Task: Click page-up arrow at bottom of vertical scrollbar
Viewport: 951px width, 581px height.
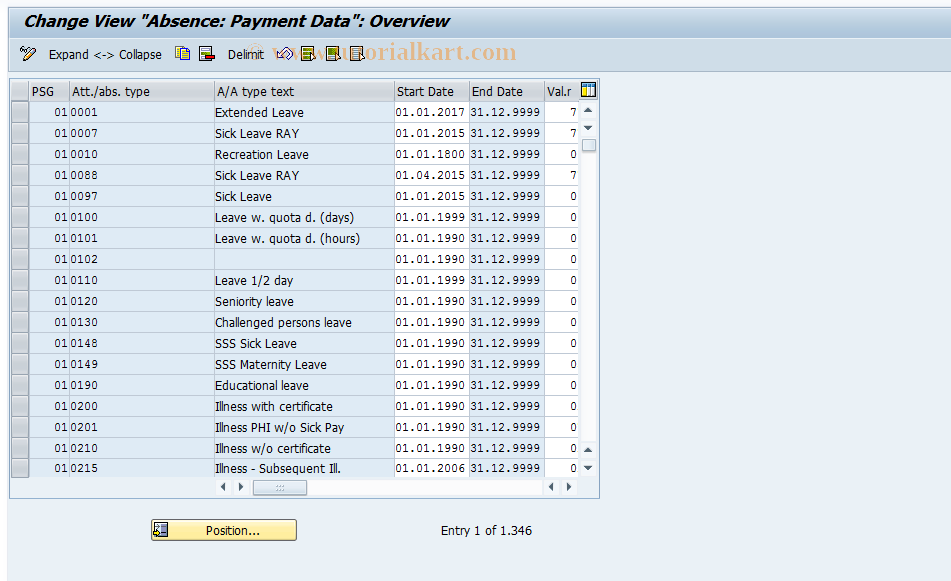Action: click(x=588, y=450)
